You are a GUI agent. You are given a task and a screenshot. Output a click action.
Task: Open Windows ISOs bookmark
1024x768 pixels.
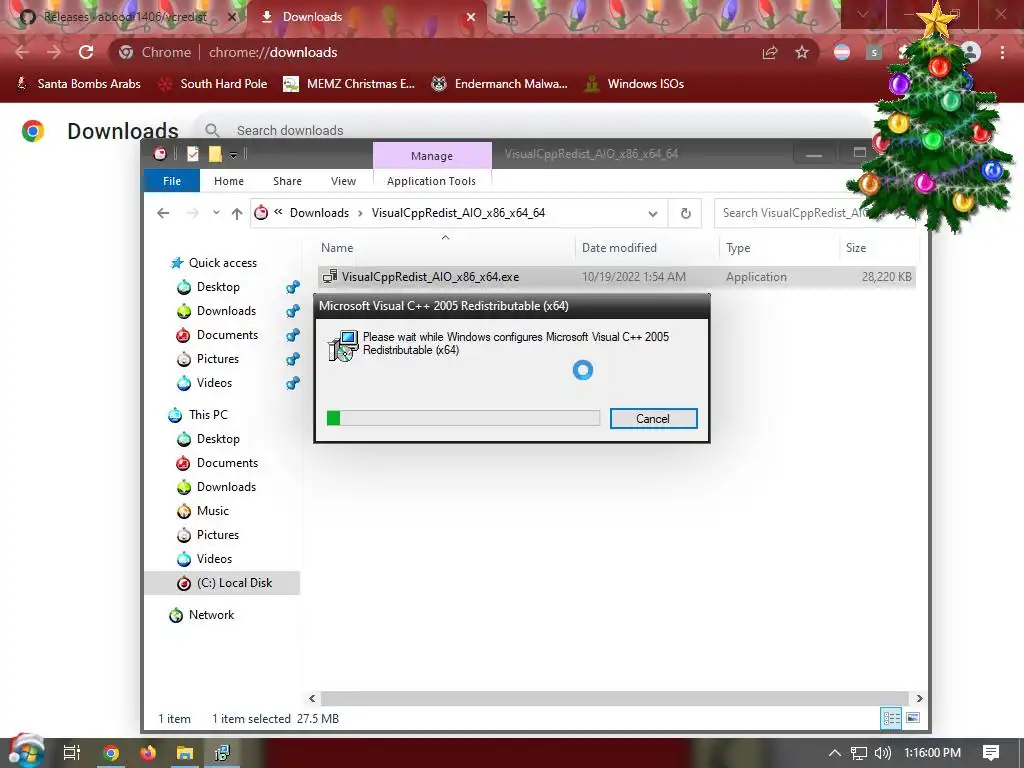[634, 84]
